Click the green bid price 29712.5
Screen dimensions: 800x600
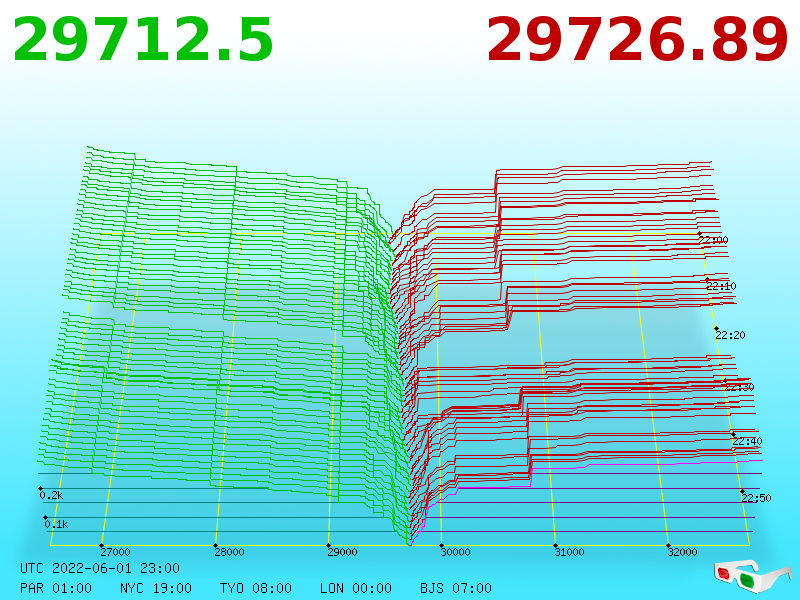click(x=143, y=40)
